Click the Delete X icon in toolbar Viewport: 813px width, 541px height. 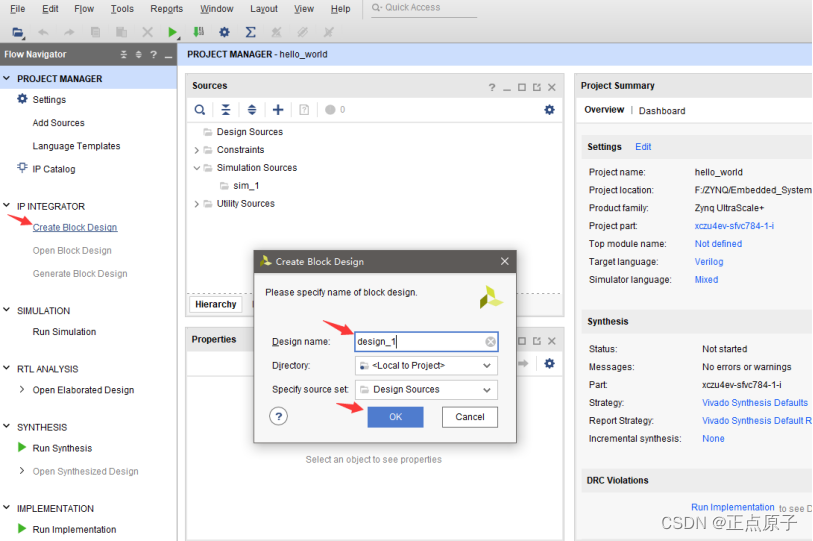click(x=147, y=32)
